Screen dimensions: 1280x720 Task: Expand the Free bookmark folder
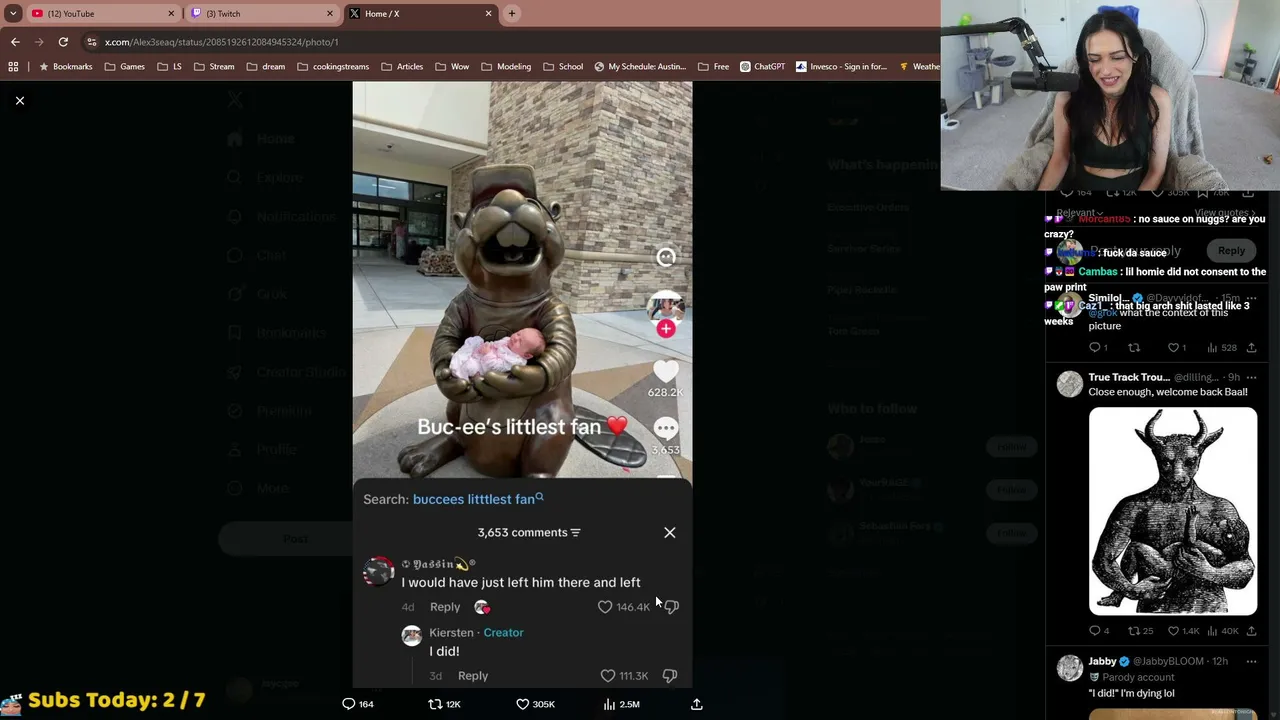click(713, 67)
